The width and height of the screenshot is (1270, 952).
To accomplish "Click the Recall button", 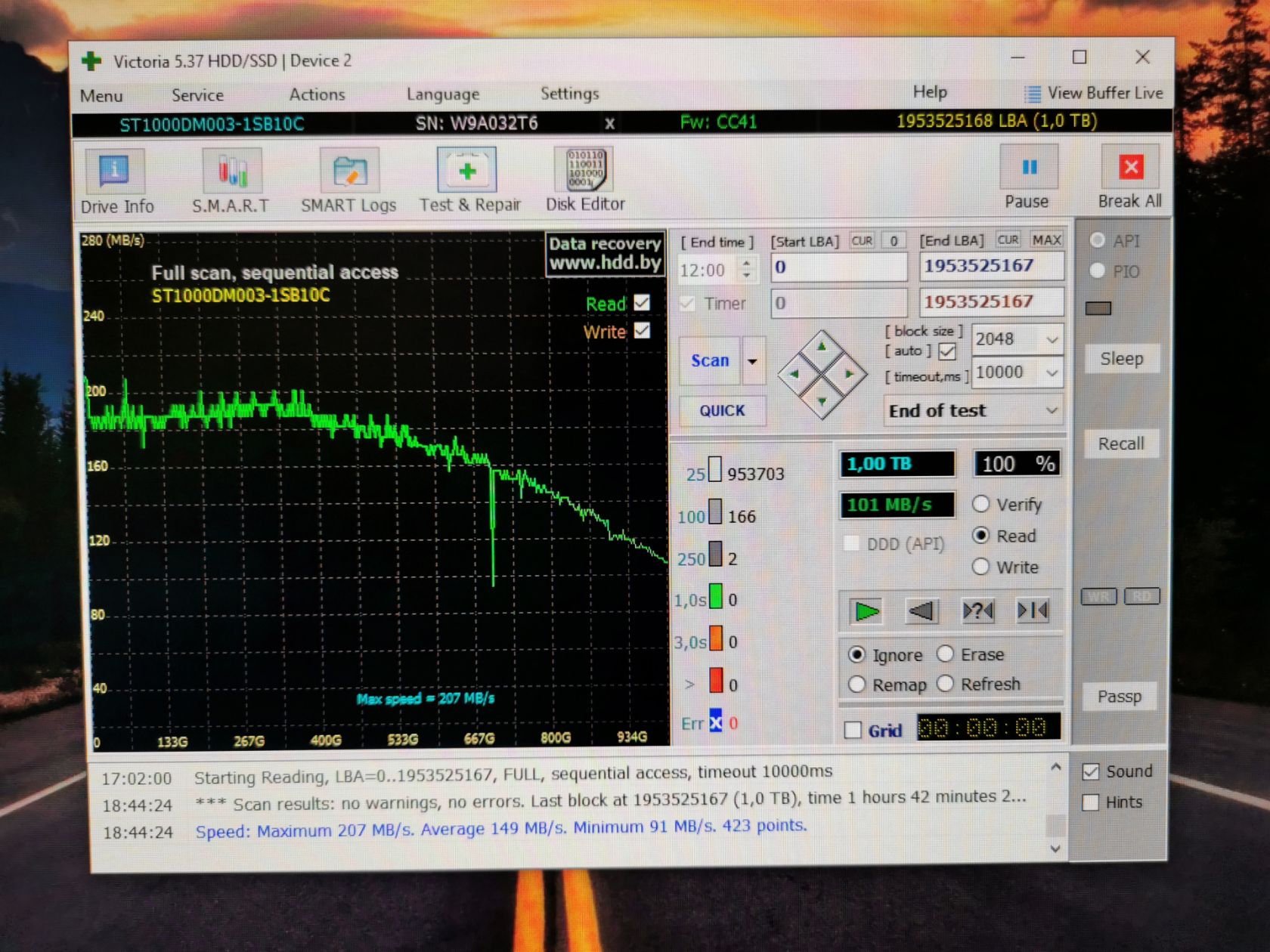I will pos(1121,444).
